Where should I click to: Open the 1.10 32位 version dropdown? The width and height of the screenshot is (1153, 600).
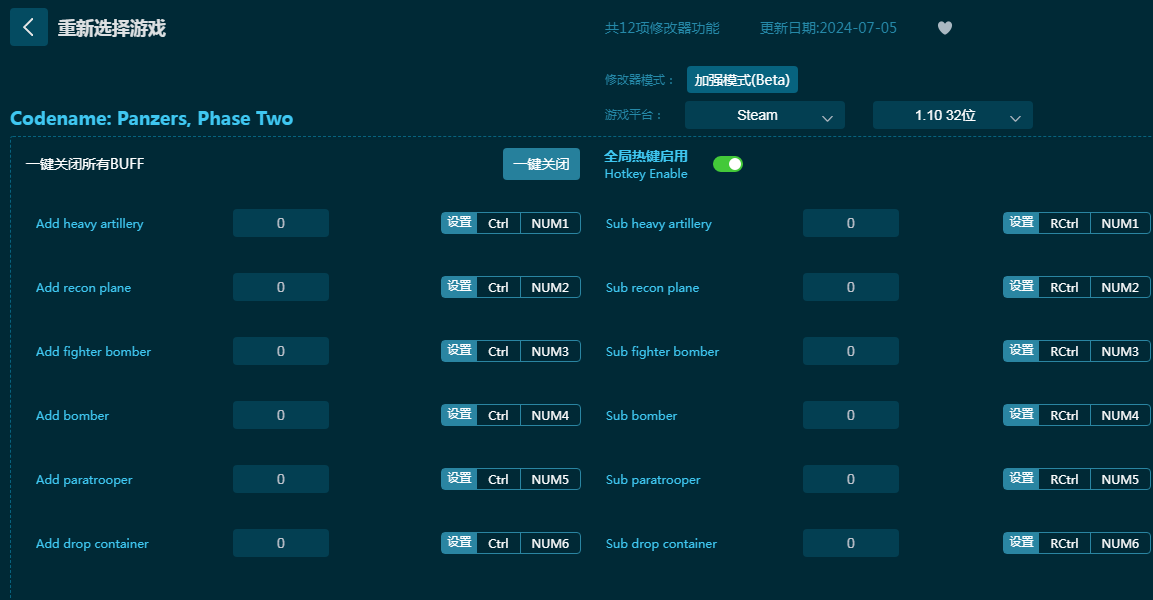[x=953, y=115]
